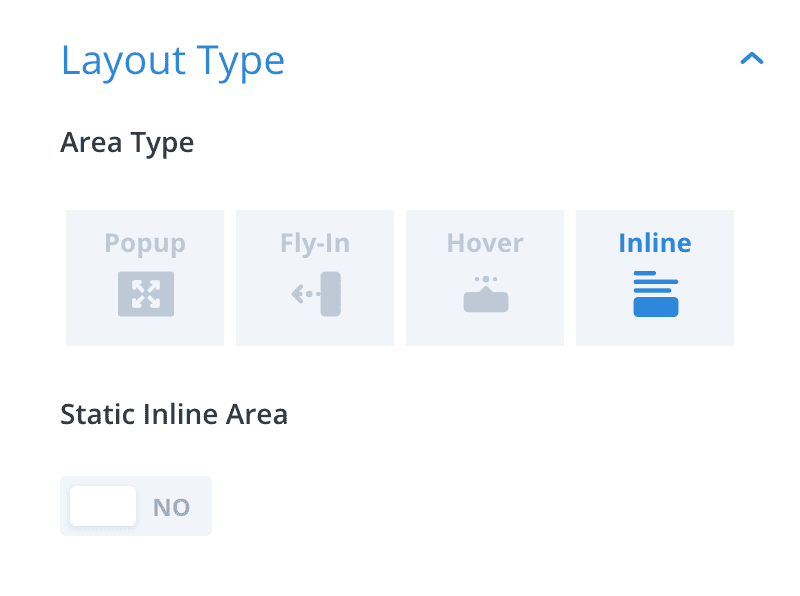Click the tall rounded panel in Fly-In icon

tap(331, 294)
